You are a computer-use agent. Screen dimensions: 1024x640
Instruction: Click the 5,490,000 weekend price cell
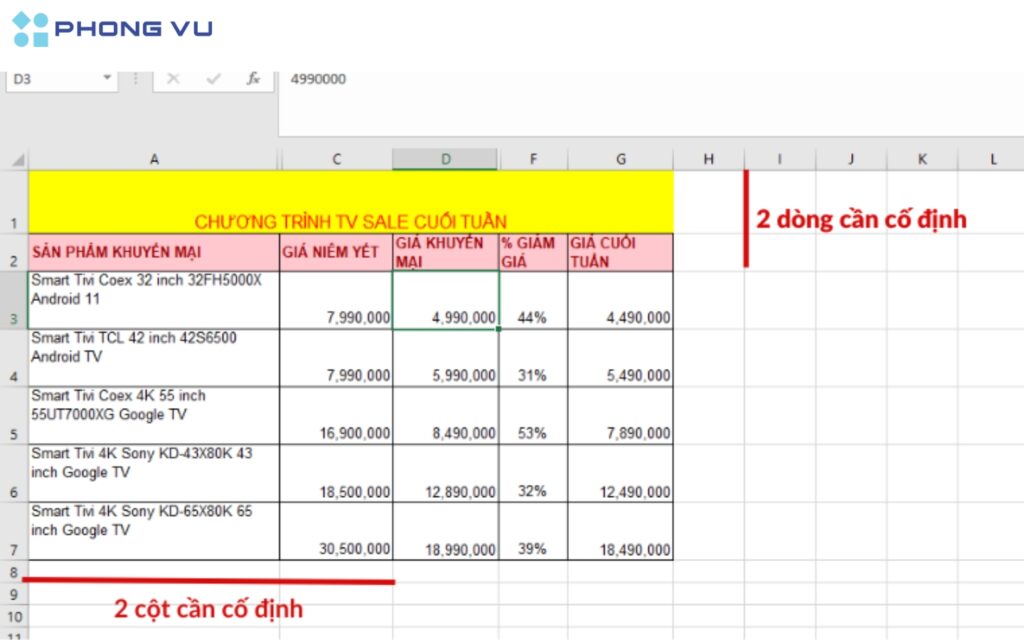pos(620,358)
